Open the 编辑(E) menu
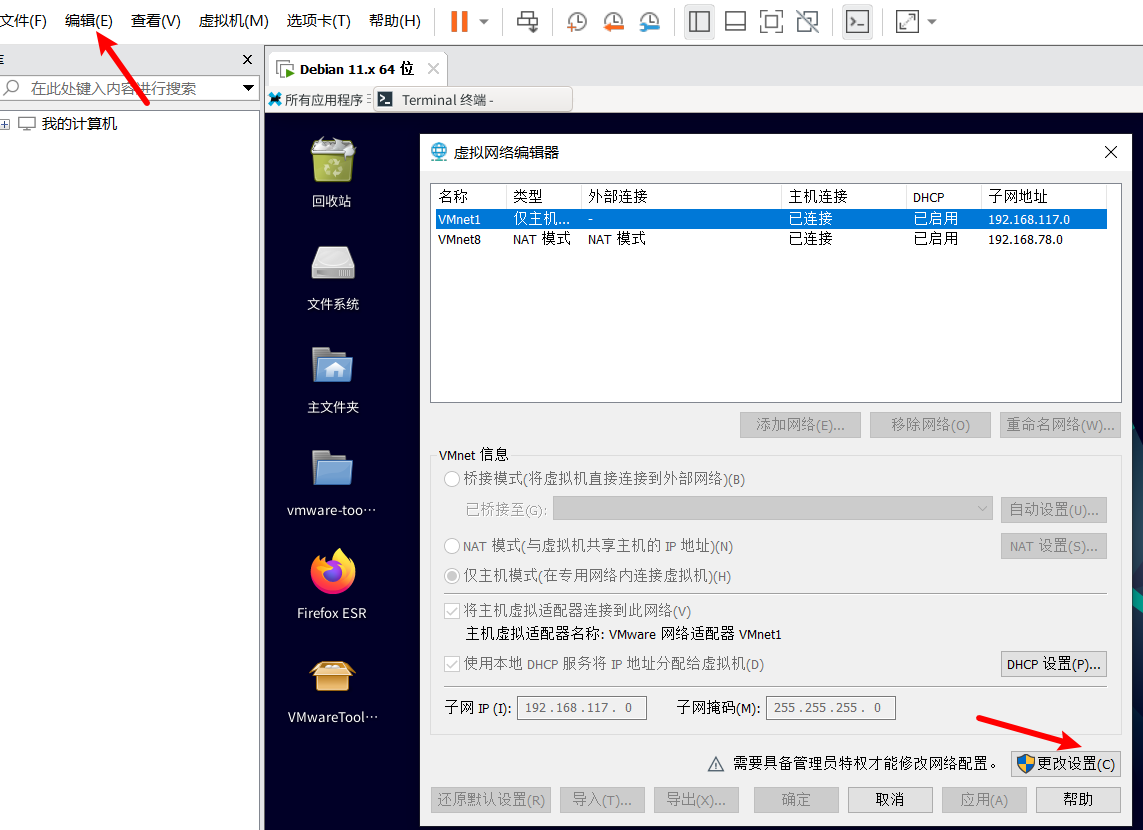Image resolution: width=1143 pixels, height=830 pixels. coord(89,21)
